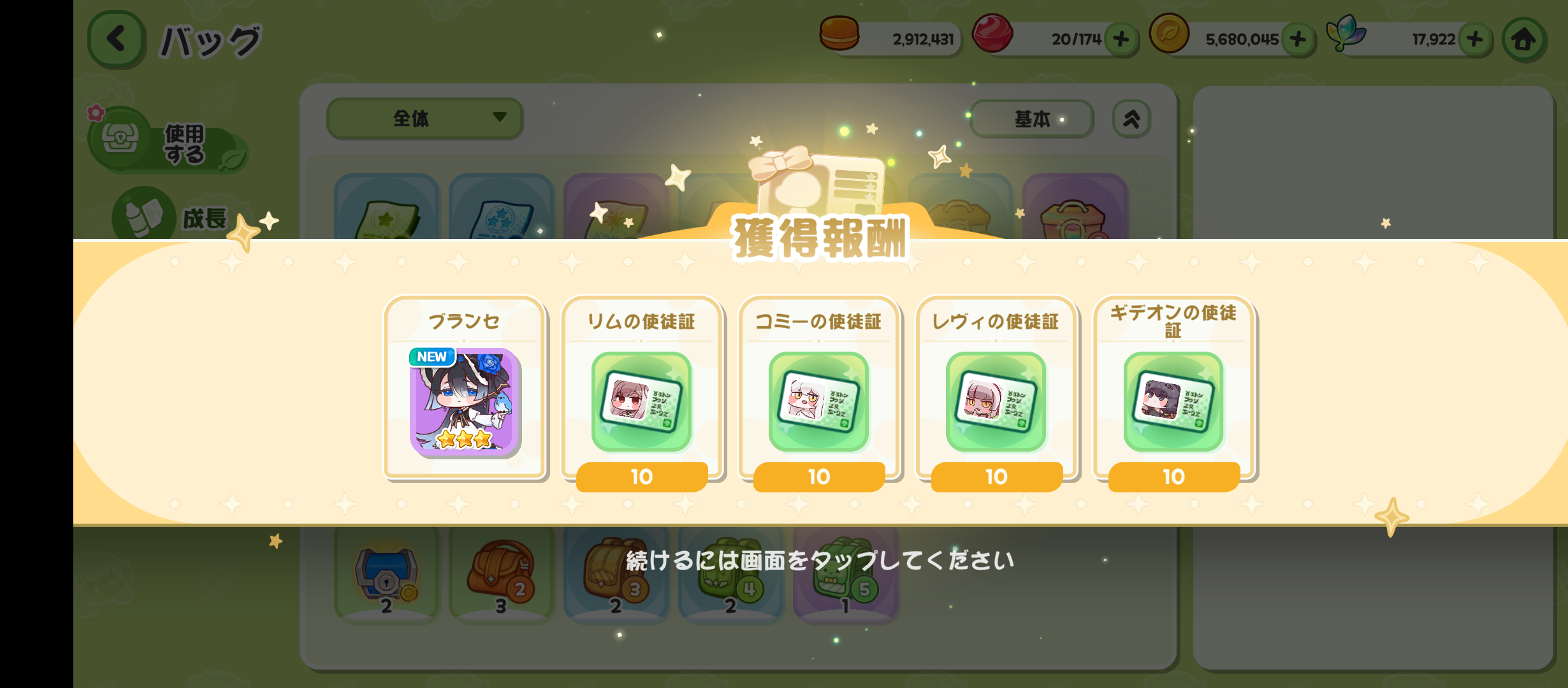Go back using the arrow button

(x=116, y=39)
